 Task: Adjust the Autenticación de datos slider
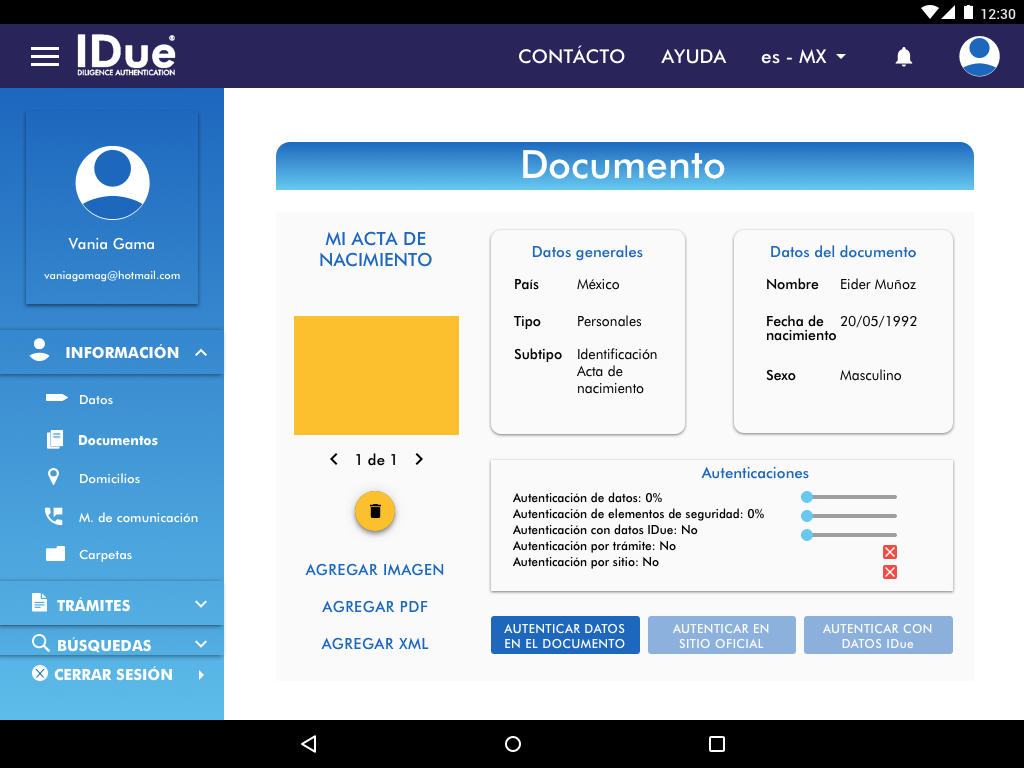pos(808,497)
